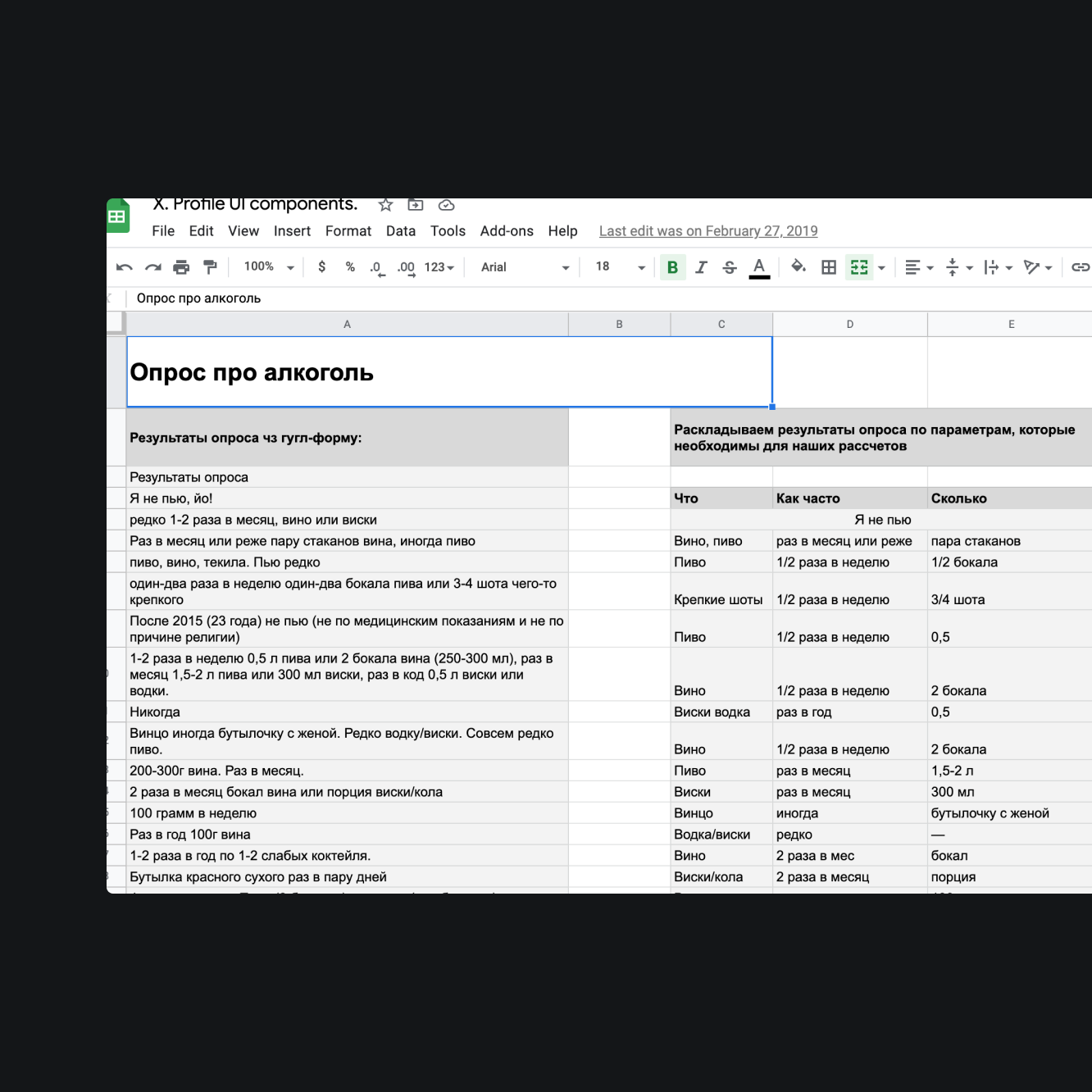Image resolution: width=1092 pixels, height=1092 pixels.
Task: Open the text color picker
Action: [759, 267]
